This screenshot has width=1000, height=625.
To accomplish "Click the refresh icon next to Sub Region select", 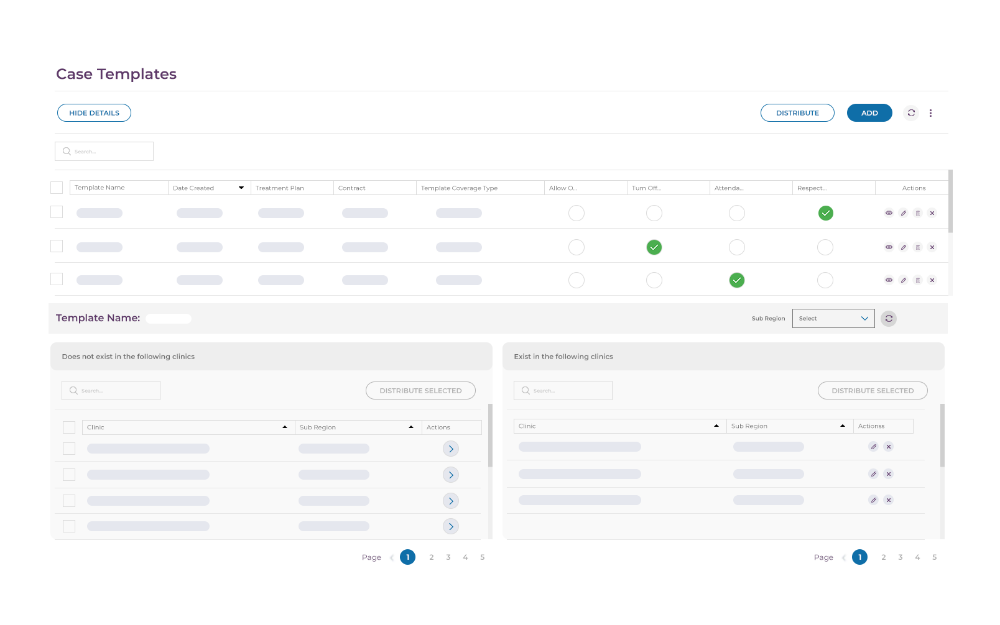I will tap(888, 318).
